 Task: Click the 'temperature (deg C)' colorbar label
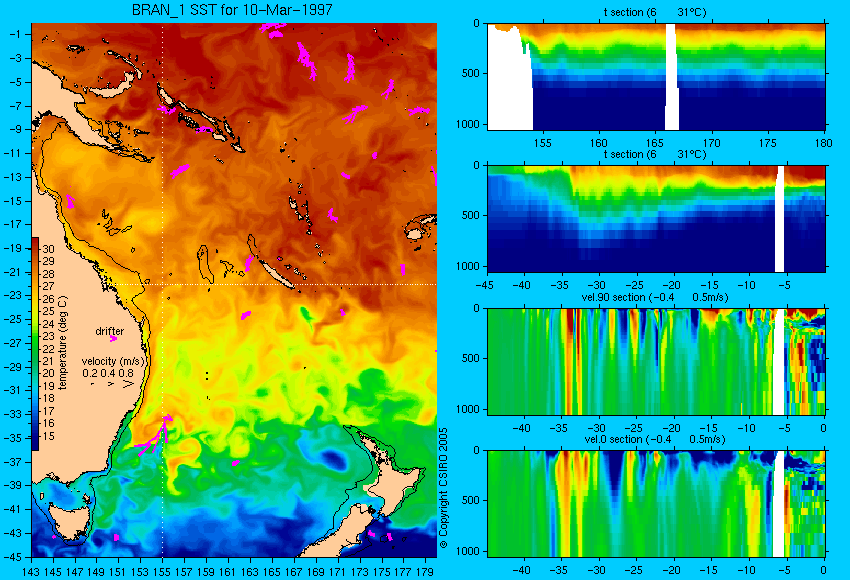62,343
